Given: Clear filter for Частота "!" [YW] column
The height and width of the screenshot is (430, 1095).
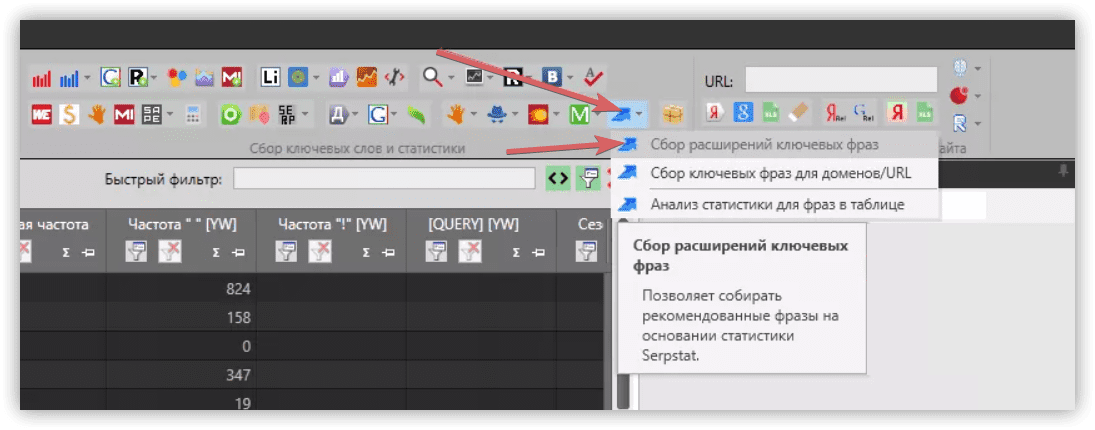Looking at the screenshot, I should tap(320, 251).
